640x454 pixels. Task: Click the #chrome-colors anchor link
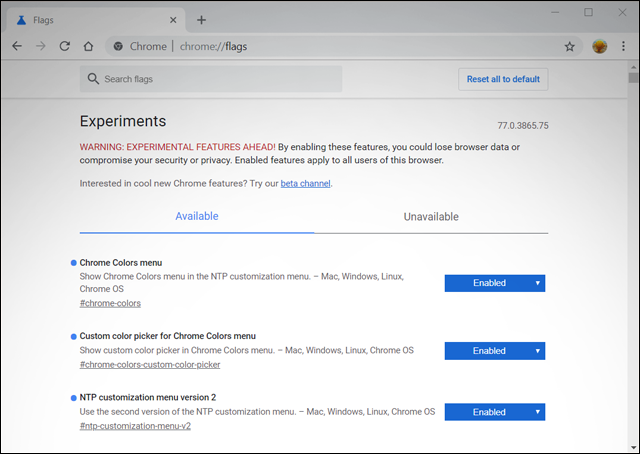pyautogui.click(x=110, y=303)
